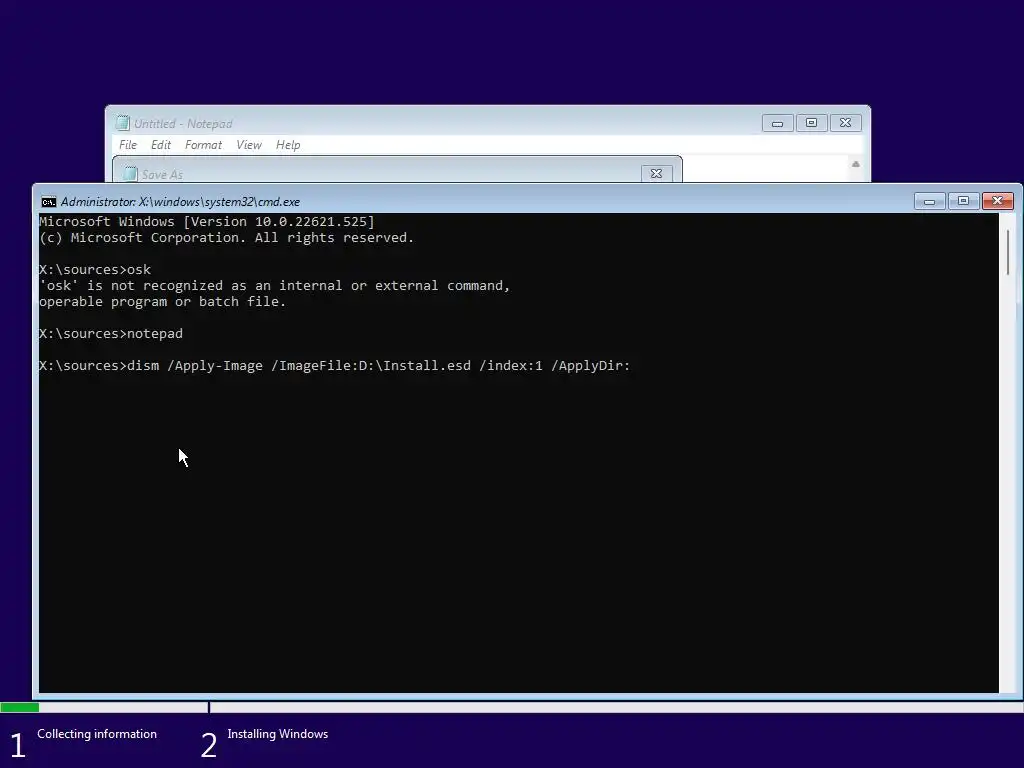Click the cmd.exe title bar text
Image resolution: width=1024 pixels, height=768 pixels.
point(180,202)
